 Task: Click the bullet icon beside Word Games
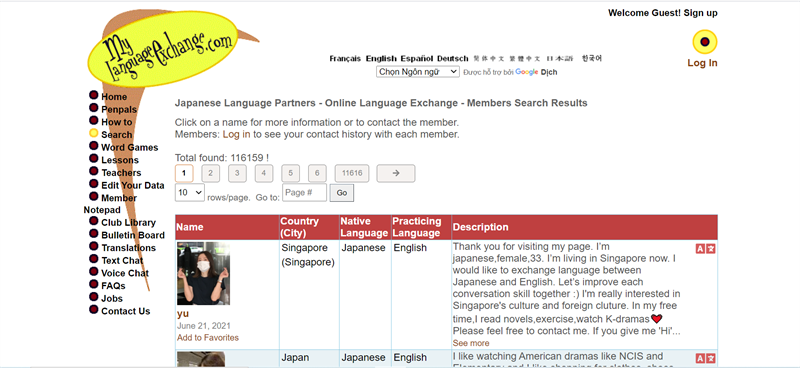[x=93, y=146]
